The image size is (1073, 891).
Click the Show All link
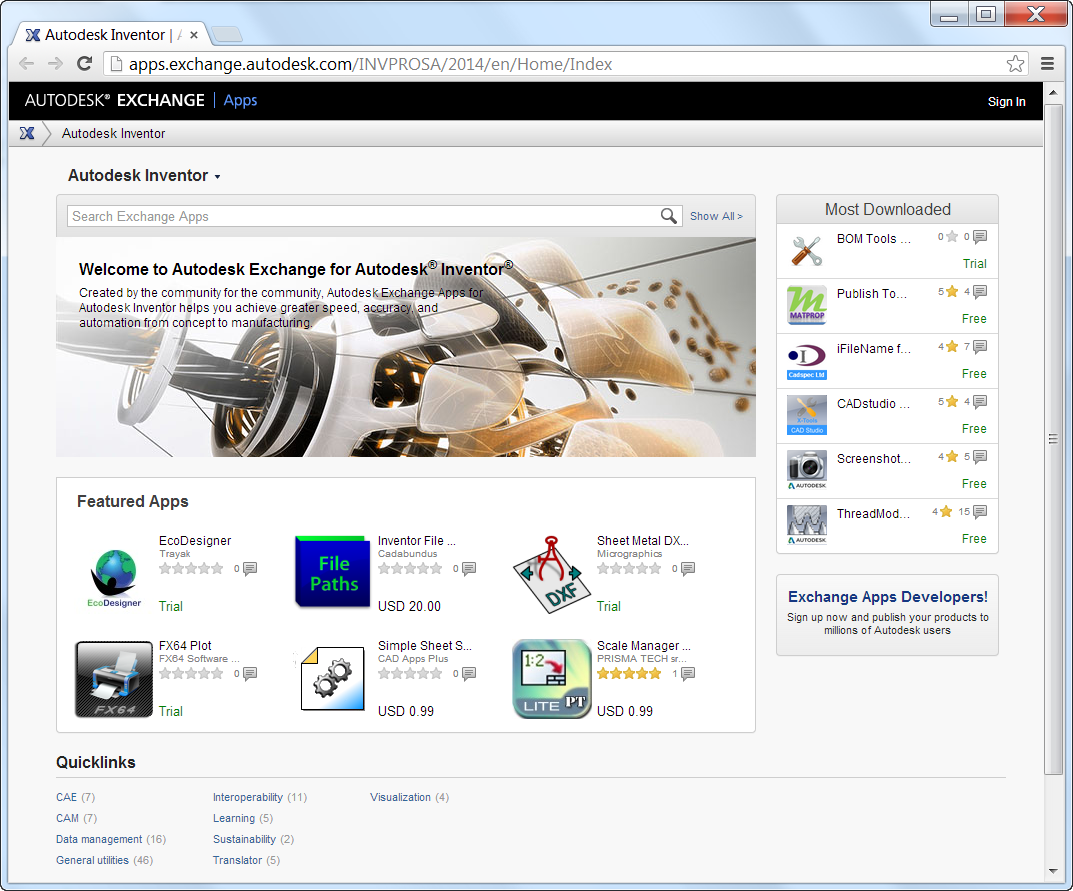[716, 216]
